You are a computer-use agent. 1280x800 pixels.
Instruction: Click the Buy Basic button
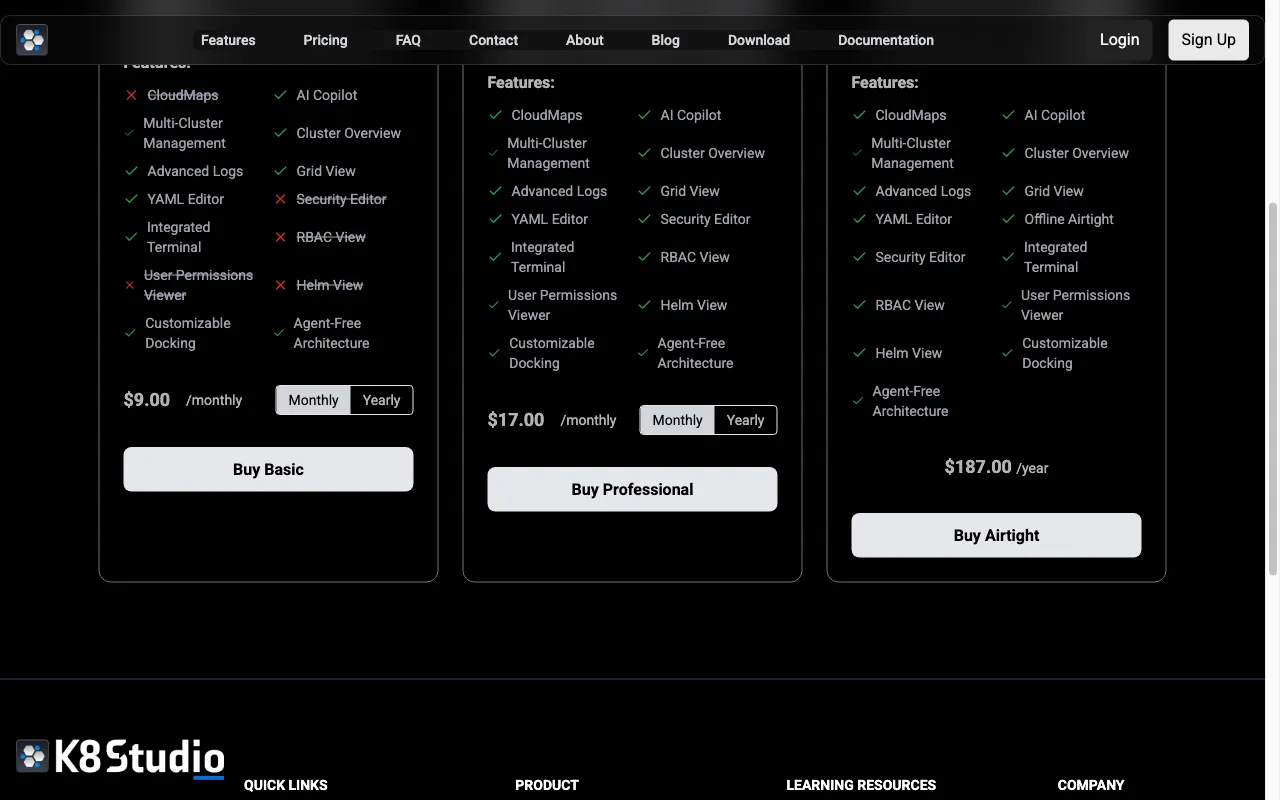pyautogui.click(x=268, y=469)
